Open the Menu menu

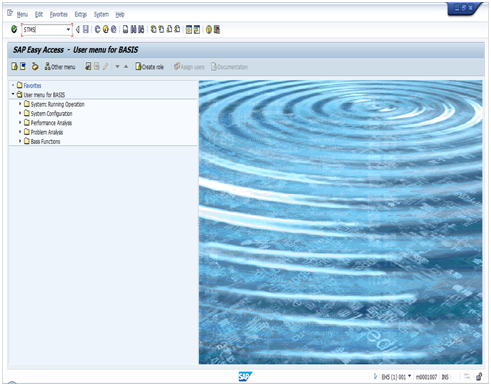click(x=22, y=14)
